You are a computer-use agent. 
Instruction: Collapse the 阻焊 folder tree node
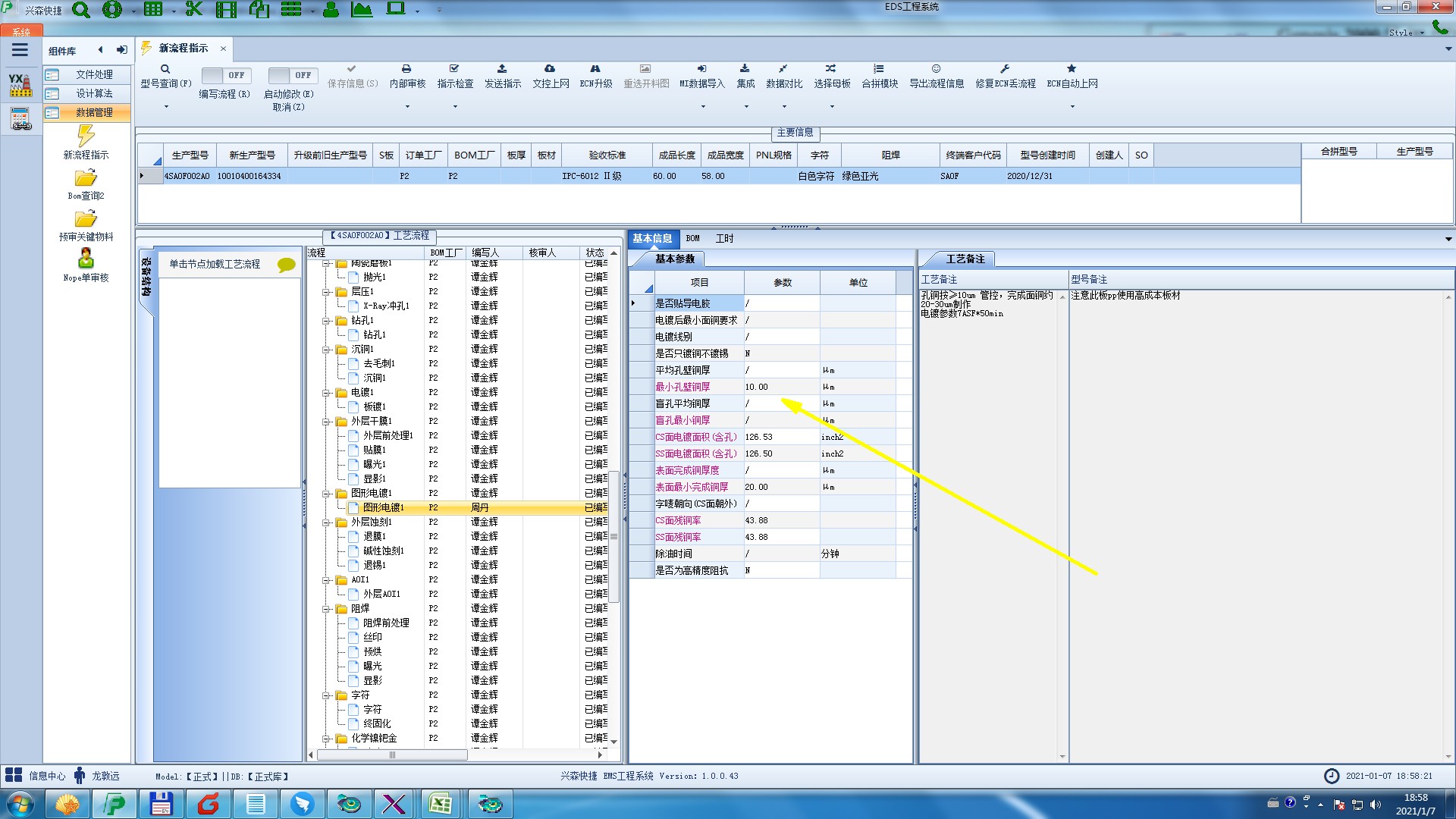coord(326,609)
